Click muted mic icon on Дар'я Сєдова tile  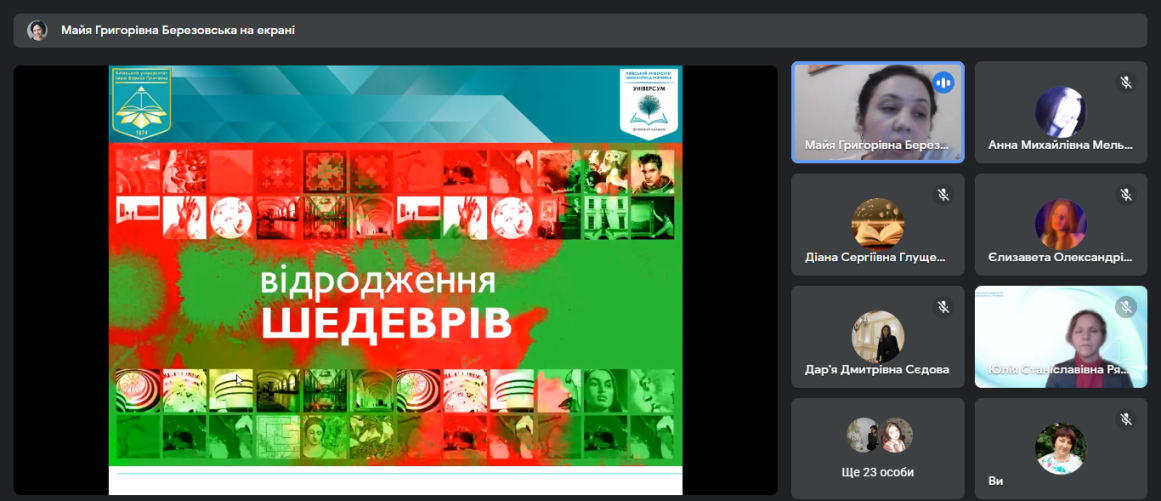[943, 306]
